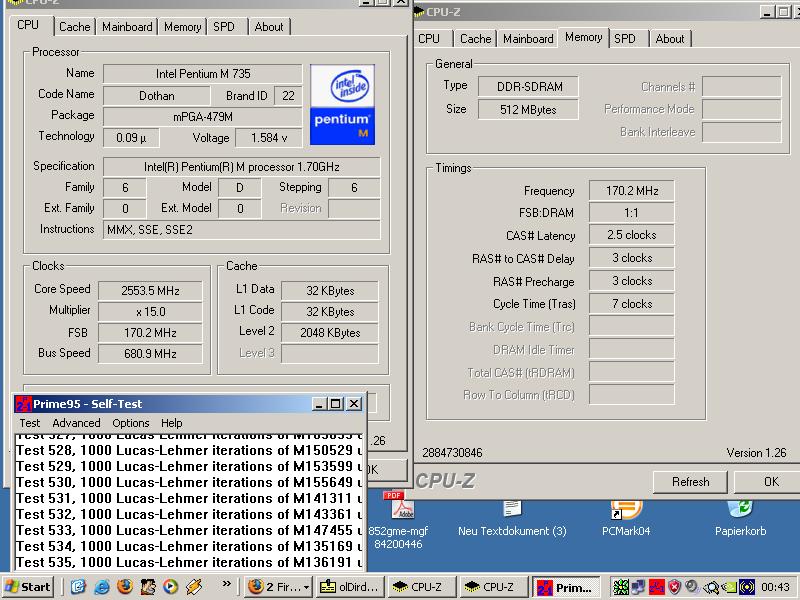Switch to olDird taskbar window
The height and width of the screenshot is (600, 800).
(350, 587)
